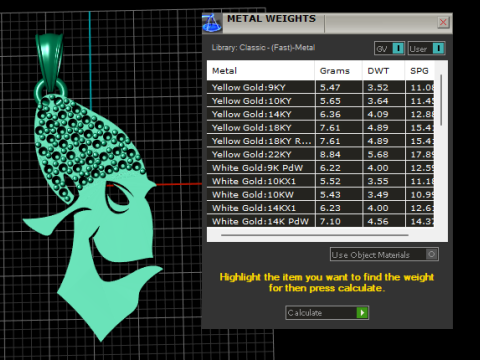Close the Metal Weights panel
Screen dimensions: 480x360
tap(443, 22)
